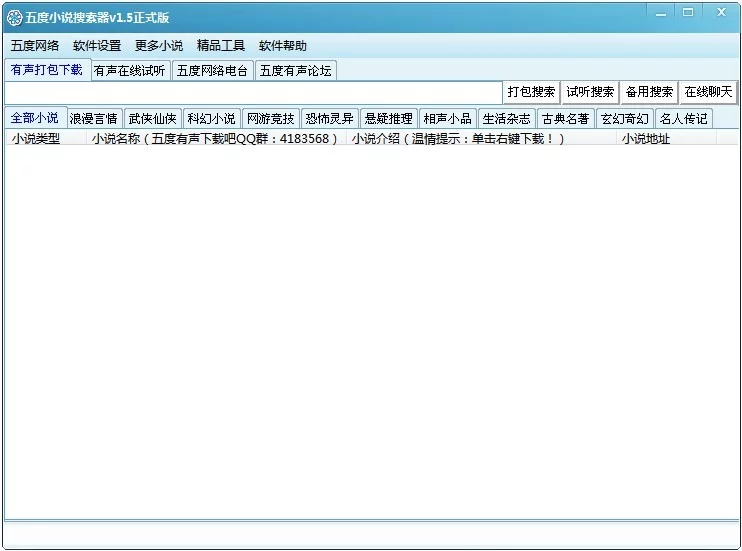Switch to the 五度网络电台 tab

click(212, 70)
